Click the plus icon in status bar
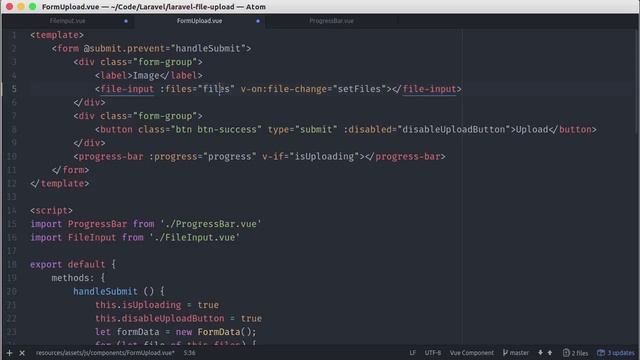Image resolution: width=640 pixels, height=360 pixels. pos(9,353)
